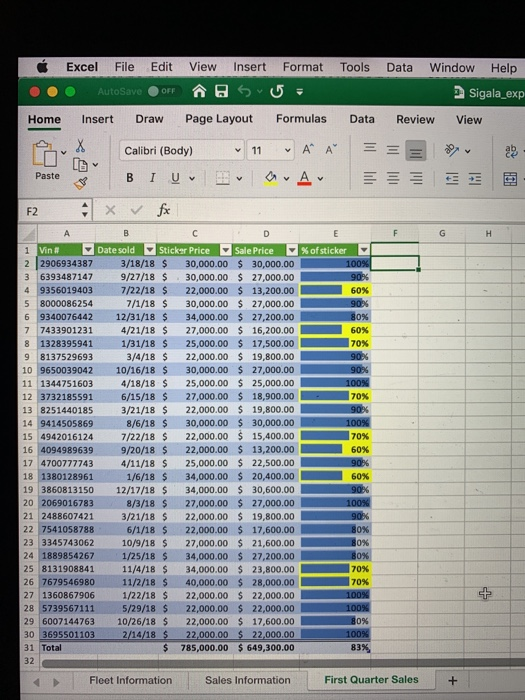Increase the font size
The height and width of the screenshot is (700, 525).
pos(308,150)
